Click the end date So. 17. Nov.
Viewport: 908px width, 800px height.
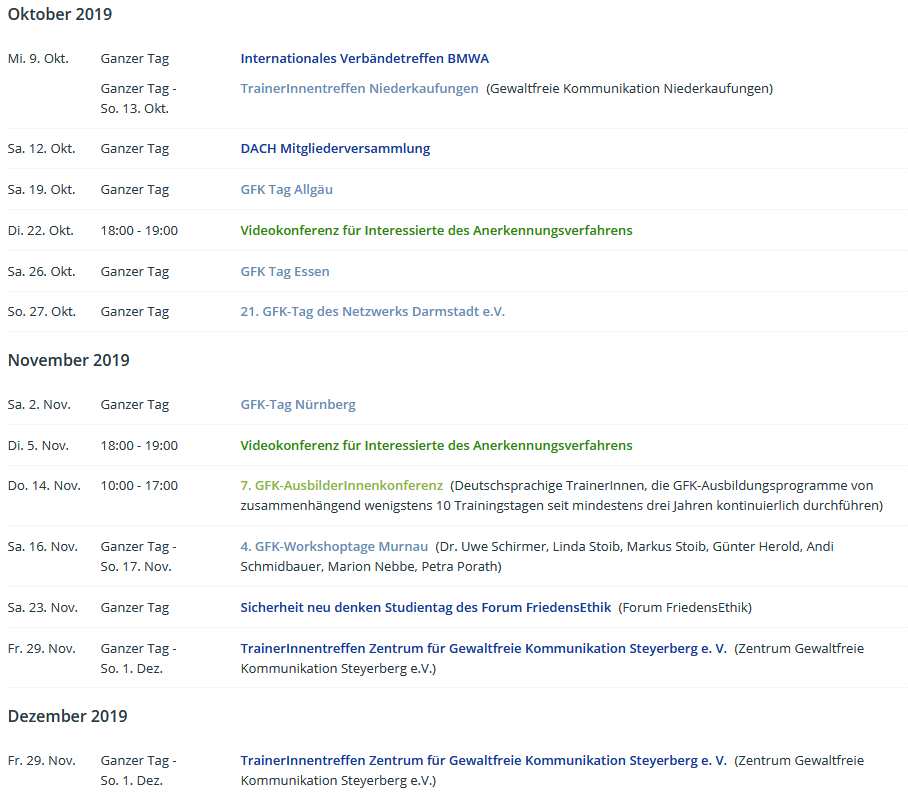click(x=136, y=567)
